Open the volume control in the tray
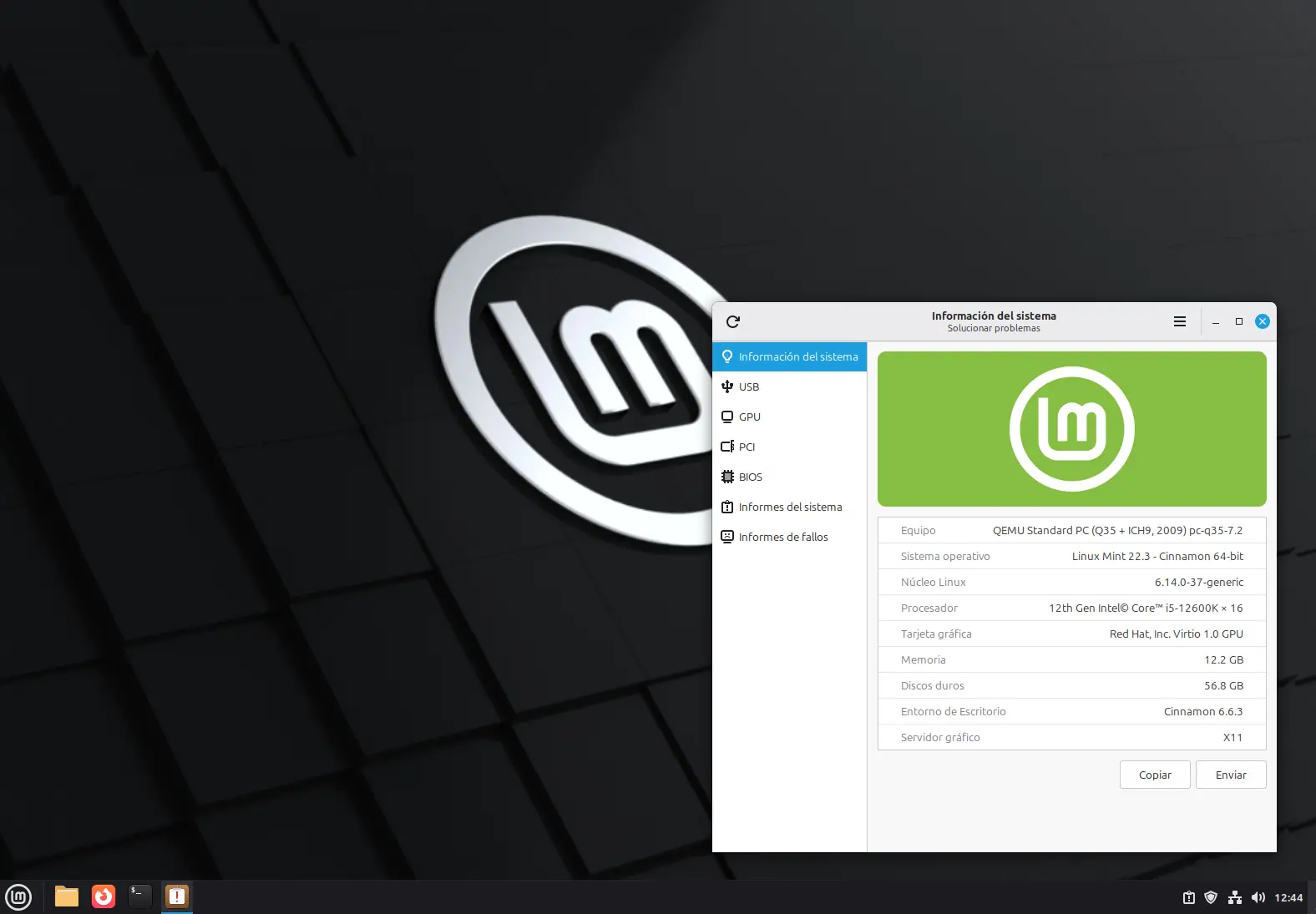Screen dimensions: 1316x914 (x=1258, y=898)
